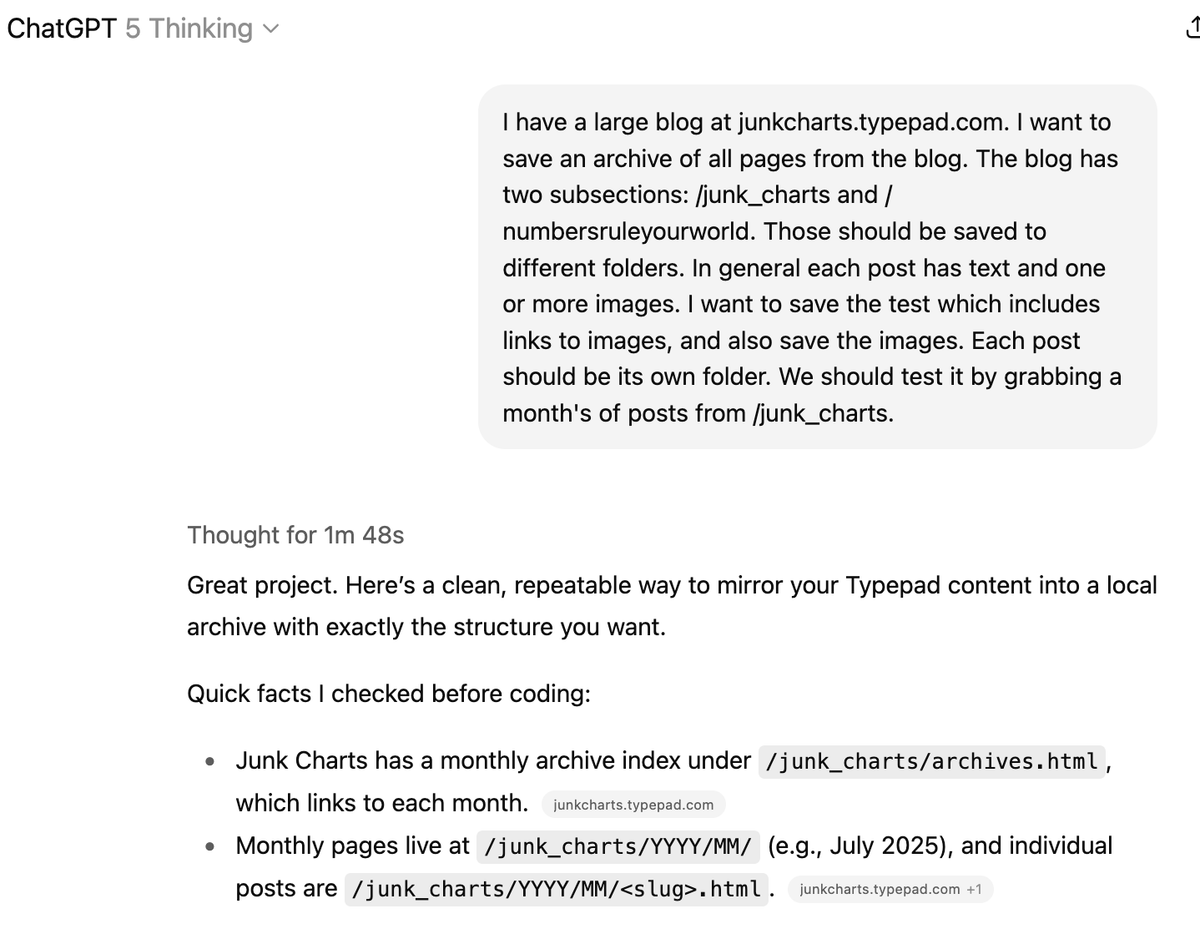This screenshot has width=1200, height=945.
Task: Open the junkcharts.typepad.com citation chip
Action: 632,804
